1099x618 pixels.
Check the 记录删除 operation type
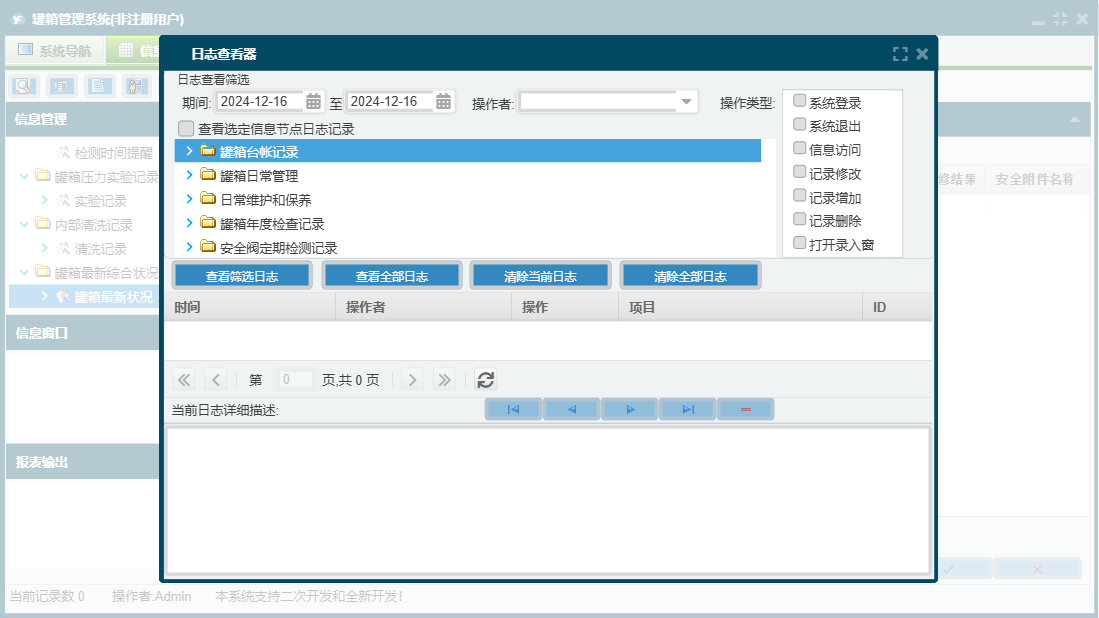(x=800, y=219)
